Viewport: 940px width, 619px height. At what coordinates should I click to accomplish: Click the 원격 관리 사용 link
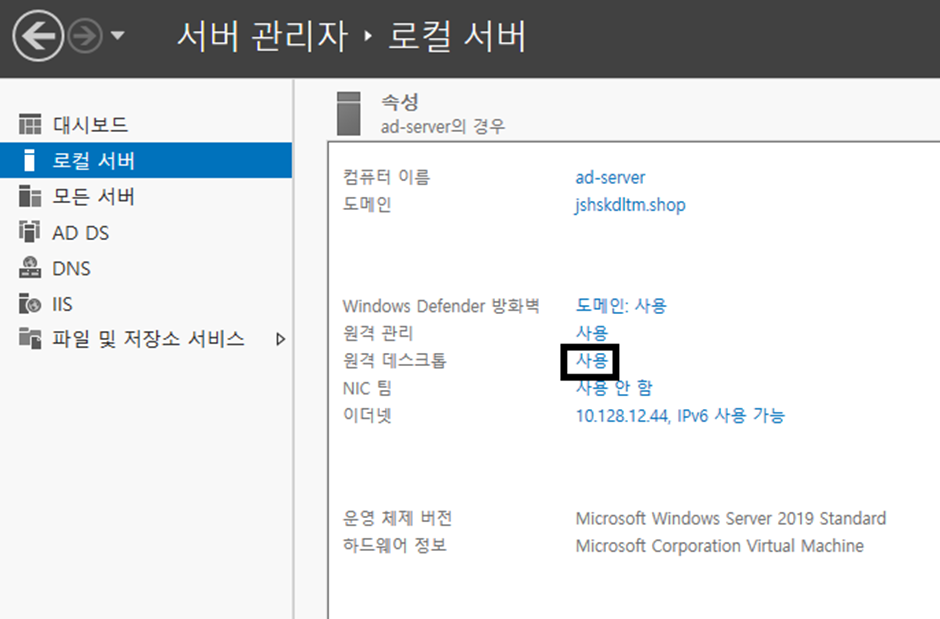click(x=591, y=332)
